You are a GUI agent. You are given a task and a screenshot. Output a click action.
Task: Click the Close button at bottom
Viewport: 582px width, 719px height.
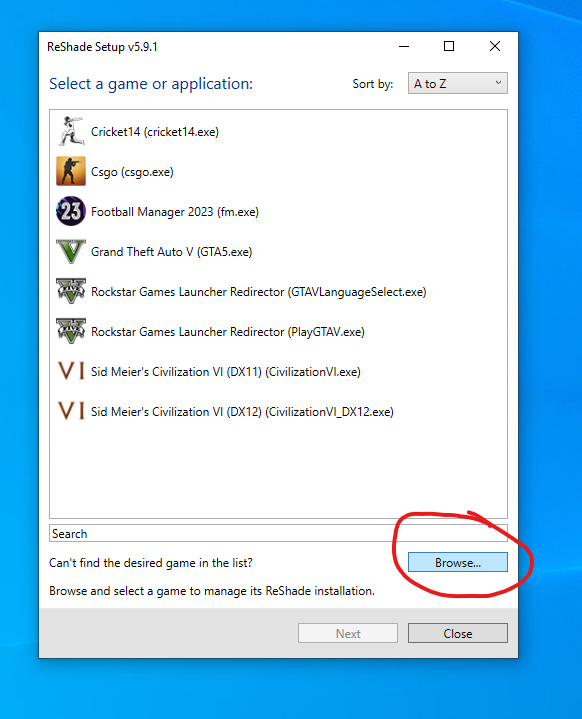(x=458, y=633)
